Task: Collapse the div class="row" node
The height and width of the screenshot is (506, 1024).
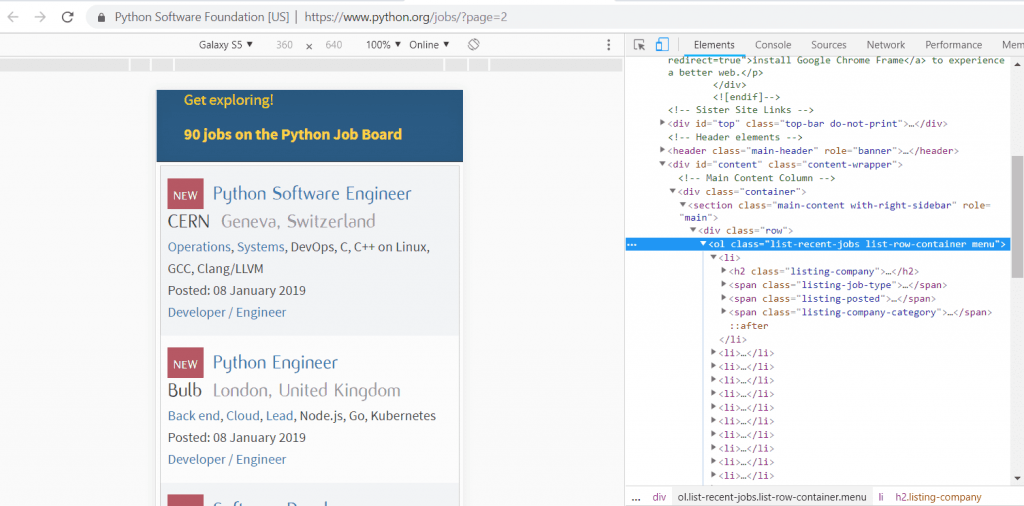Action: click(x=694, y=230)
